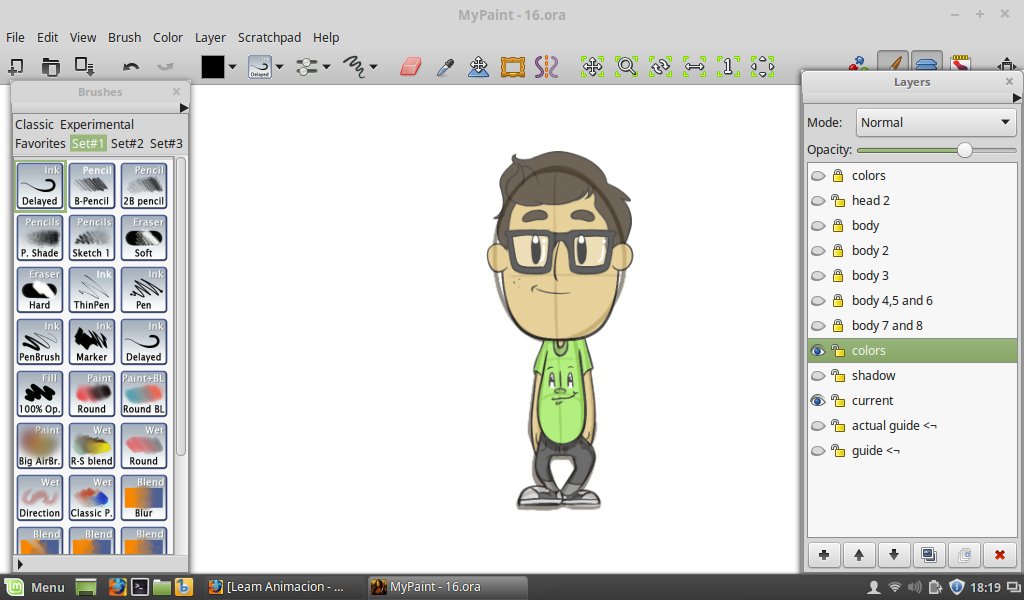Image resolution: width=1024 pixels, height=600 pixels.
Task: Expand Layers panel menu triangle
Action: pos(1016,97)
